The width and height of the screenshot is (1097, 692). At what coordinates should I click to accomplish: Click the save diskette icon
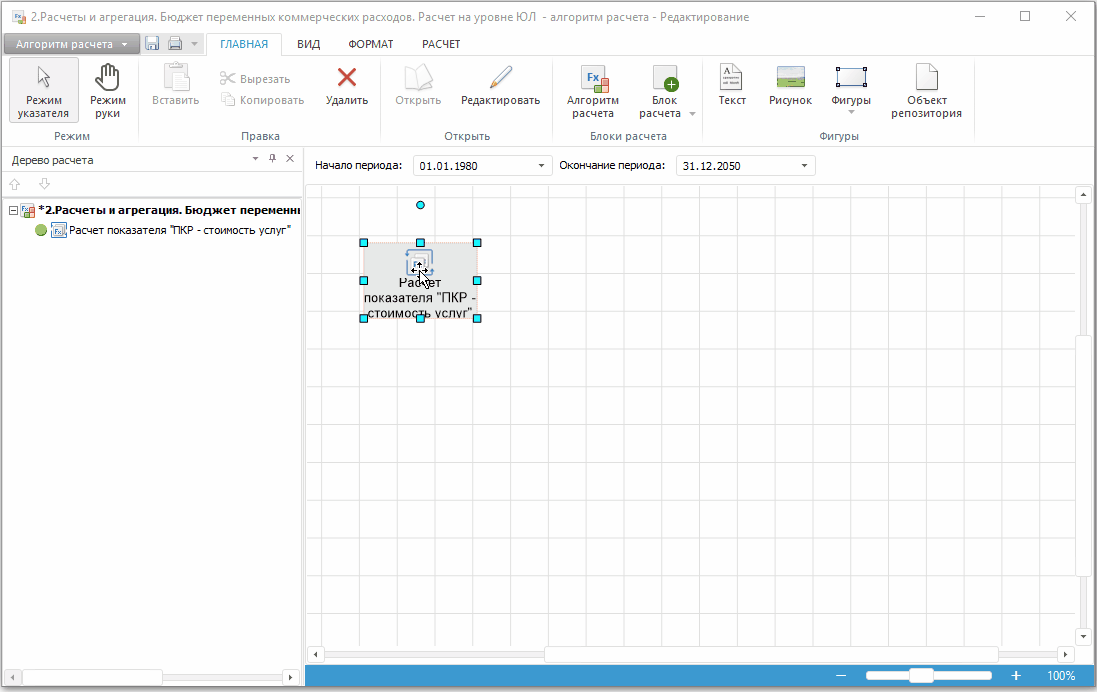(153, 44)
